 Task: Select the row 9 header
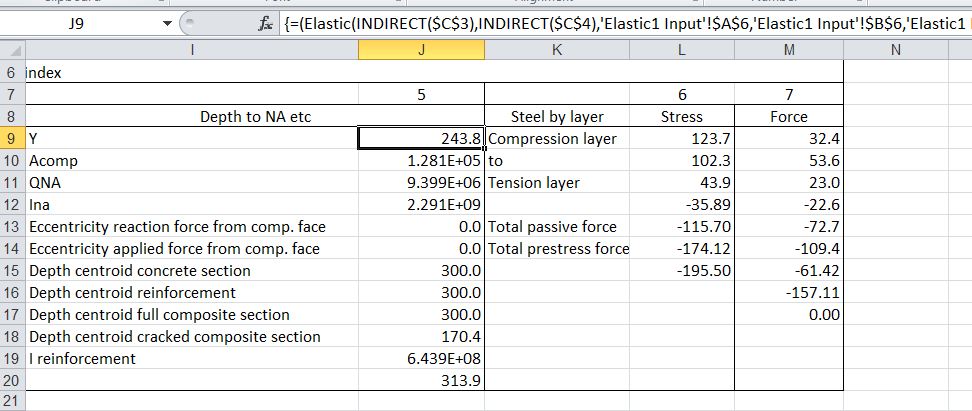12,138
